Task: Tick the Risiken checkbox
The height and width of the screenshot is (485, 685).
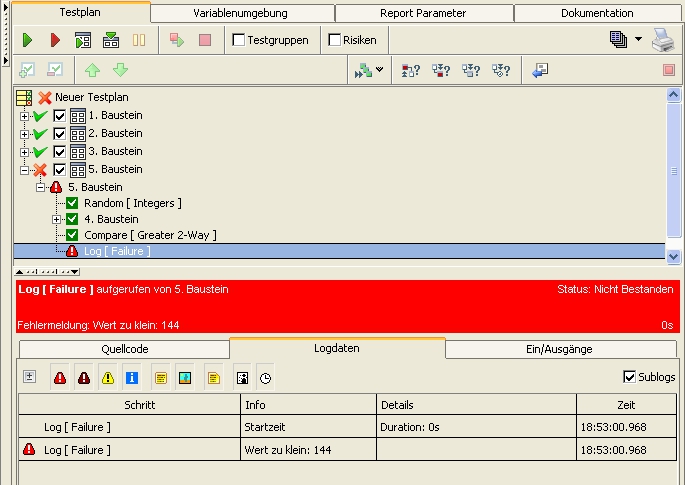Action: 334,40
